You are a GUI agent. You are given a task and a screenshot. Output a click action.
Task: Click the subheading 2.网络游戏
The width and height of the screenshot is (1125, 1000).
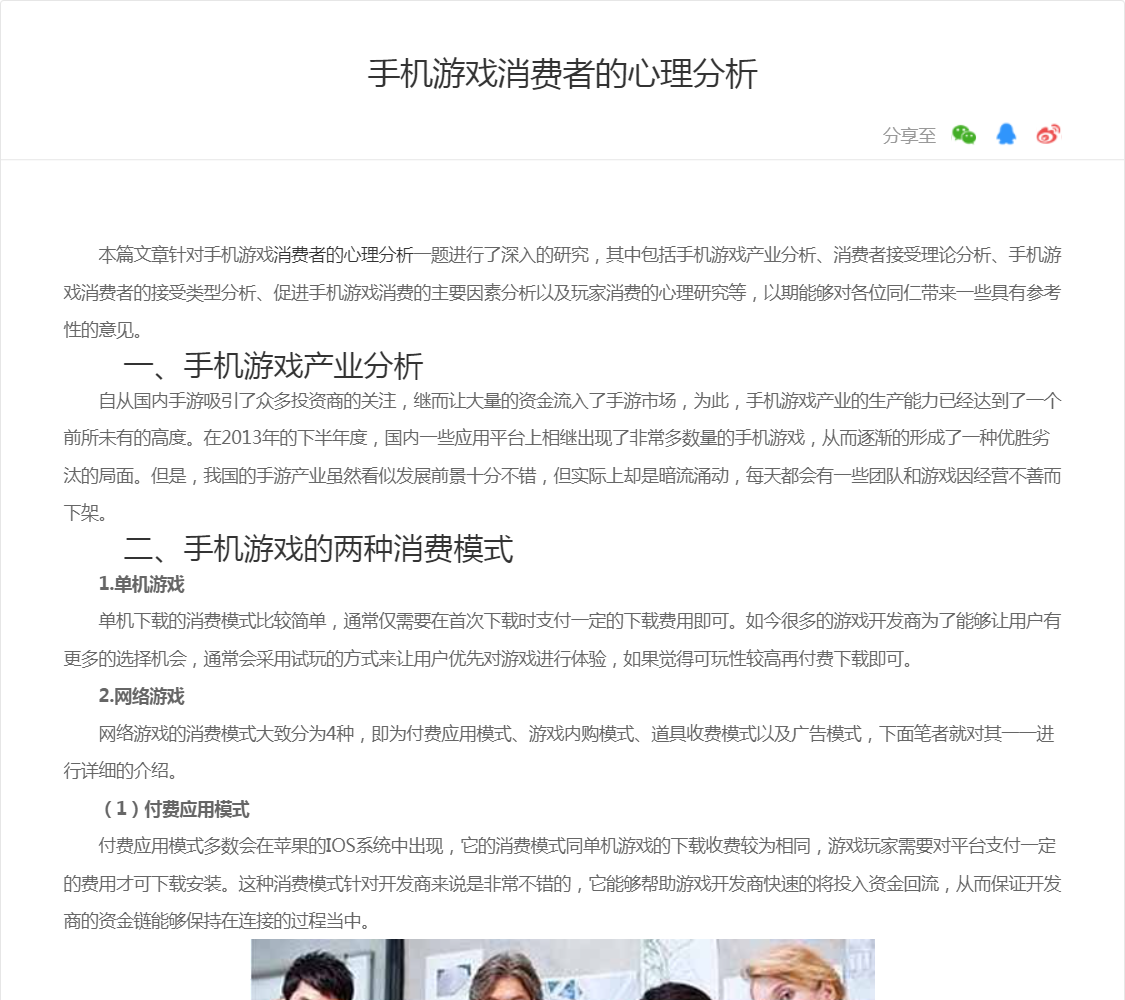141,696
